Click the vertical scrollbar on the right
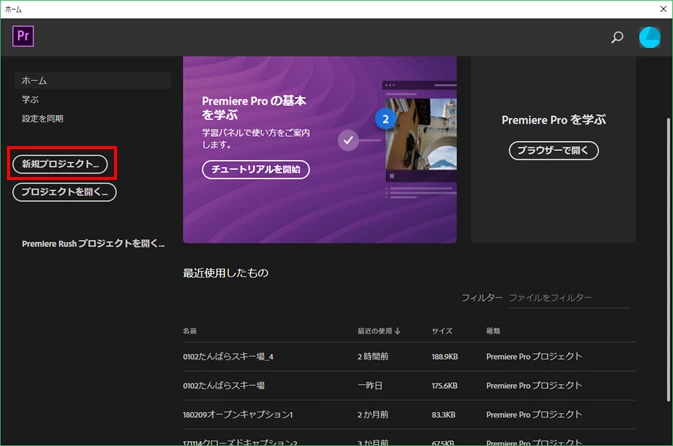 (x=668, y=260)
